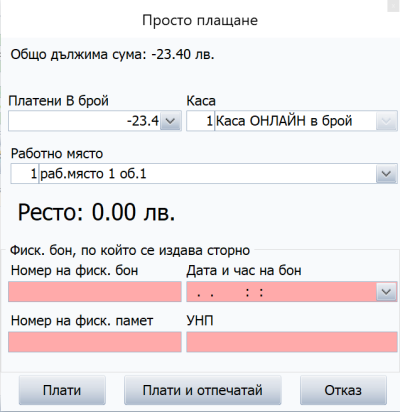Click the Плати и отпечатай button
400x412 pixels.
[203, 390]
